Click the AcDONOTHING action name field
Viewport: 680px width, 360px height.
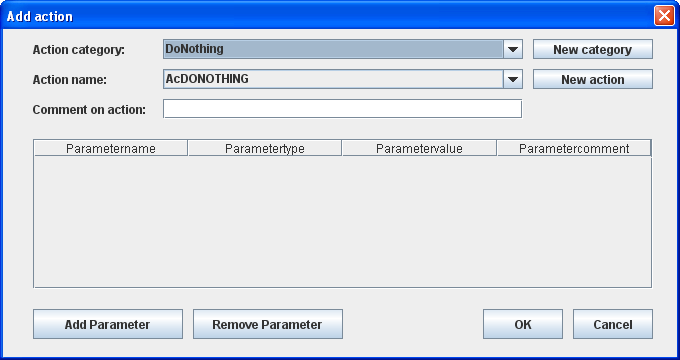tap(333, 79)
